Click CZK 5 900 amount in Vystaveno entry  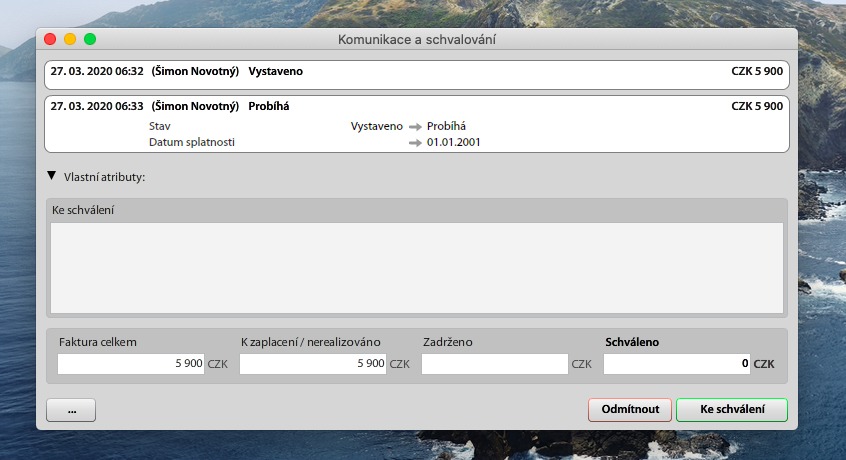coord(756,72)
